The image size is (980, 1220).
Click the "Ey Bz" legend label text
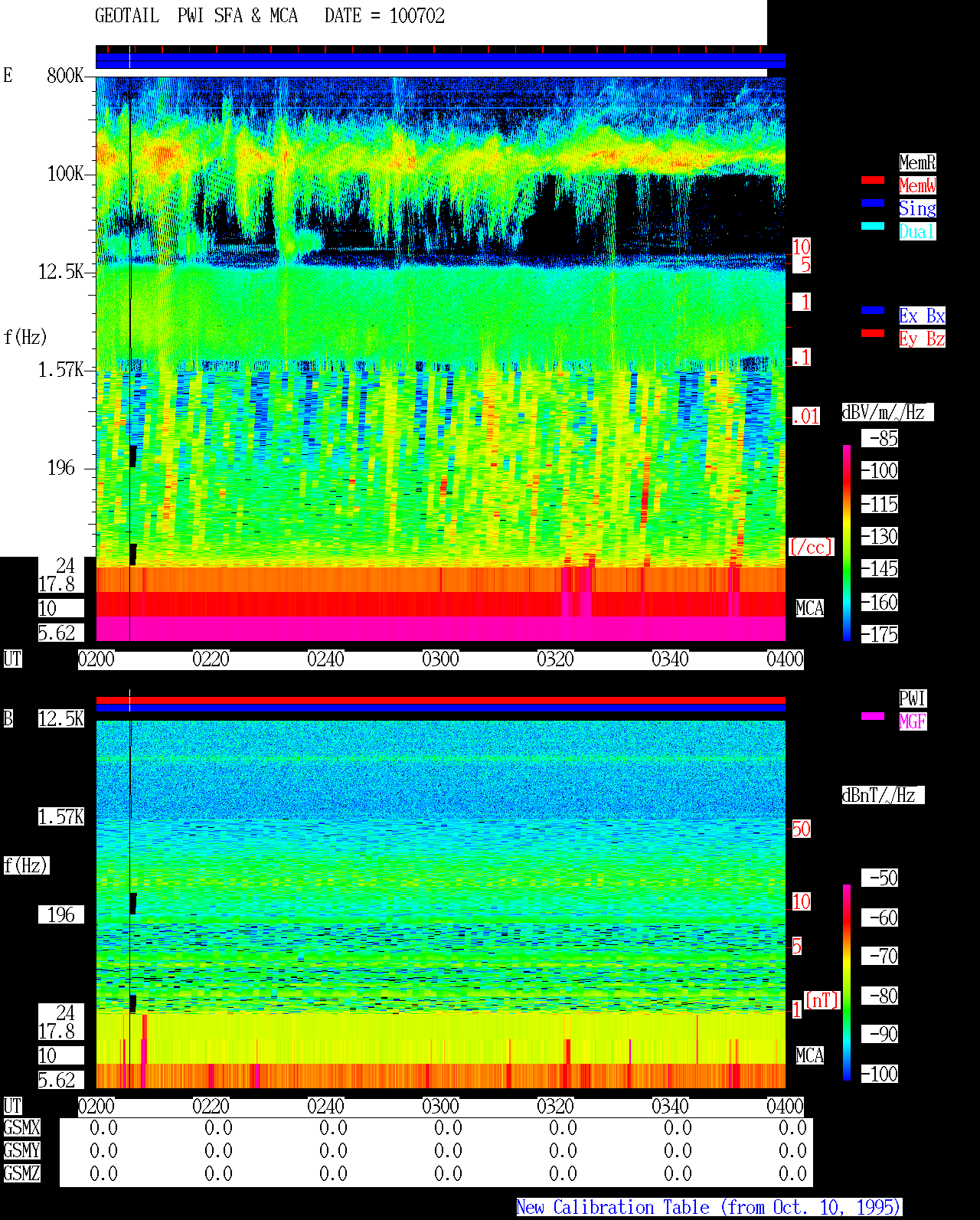[922, 339]
